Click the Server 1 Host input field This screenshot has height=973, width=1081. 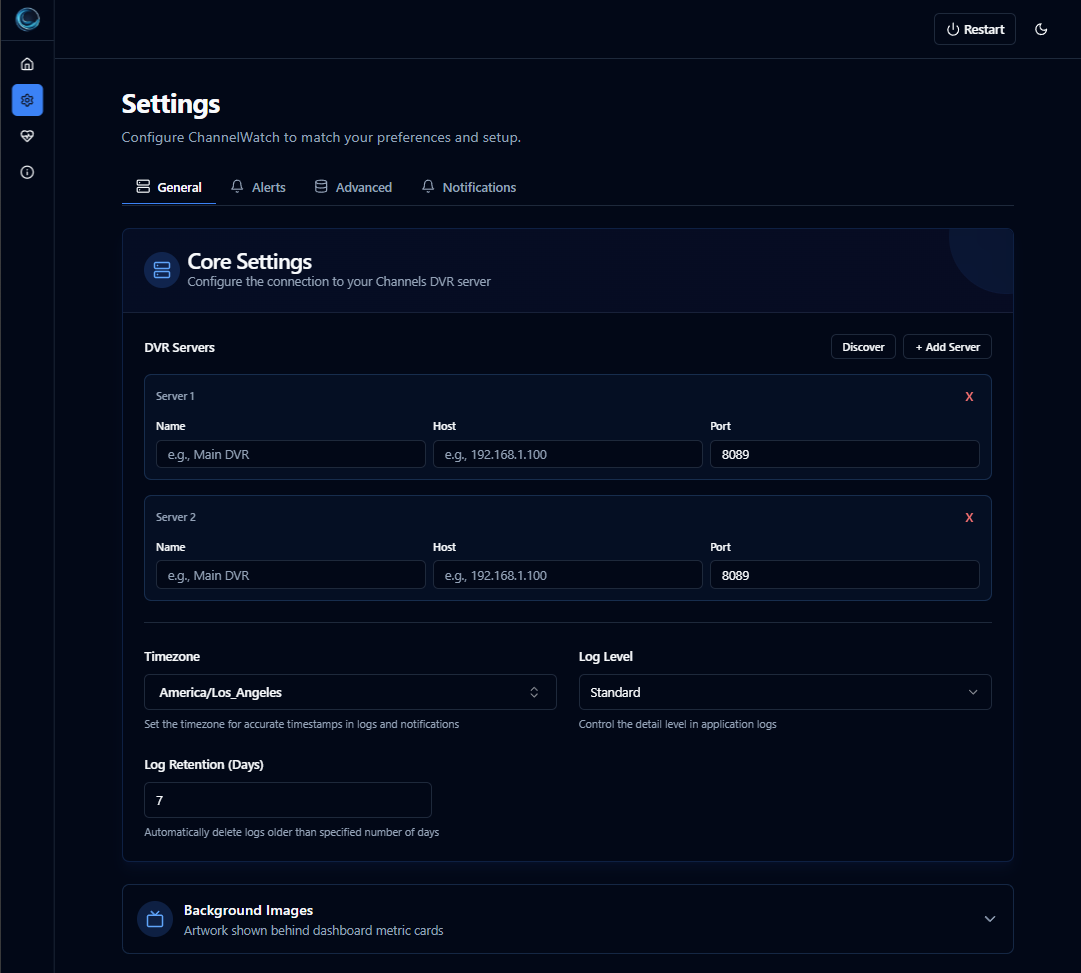(x=567, y=454)
